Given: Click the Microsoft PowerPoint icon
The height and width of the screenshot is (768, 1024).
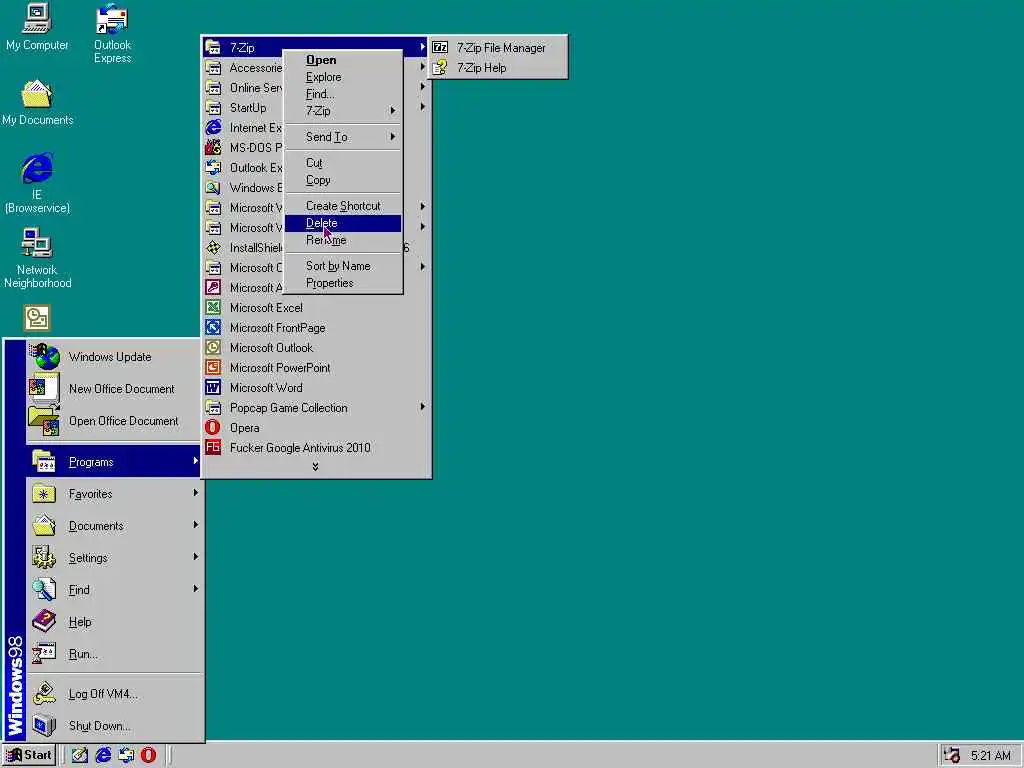Looking at the screenshot, I should coord(213,368).
